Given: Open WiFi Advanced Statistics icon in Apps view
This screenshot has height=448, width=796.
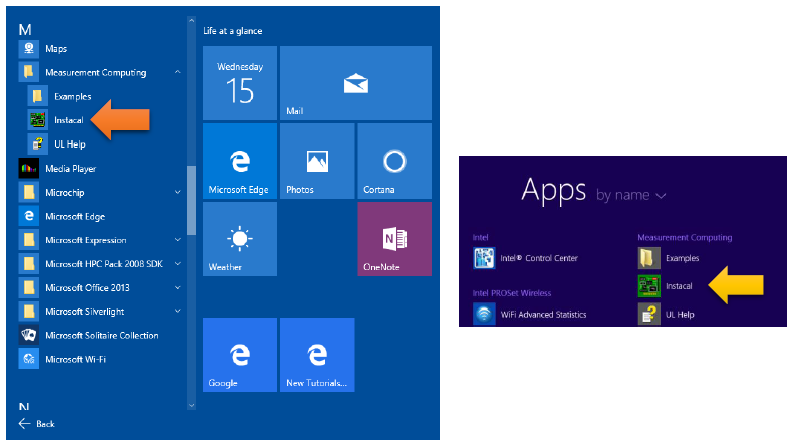Looking at the screenshot, I should (484, 314).
